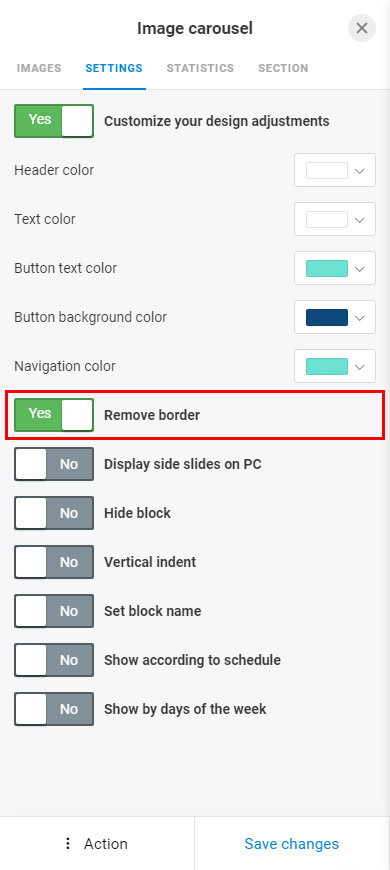Open the Navigation color dropdown chevron
The image size is (390, 870).
pos(359,367)
